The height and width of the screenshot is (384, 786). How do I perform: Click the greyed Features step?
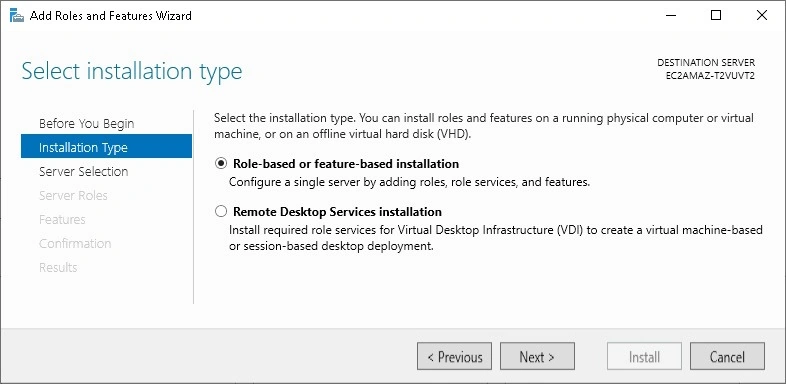(x=62, y=220)
